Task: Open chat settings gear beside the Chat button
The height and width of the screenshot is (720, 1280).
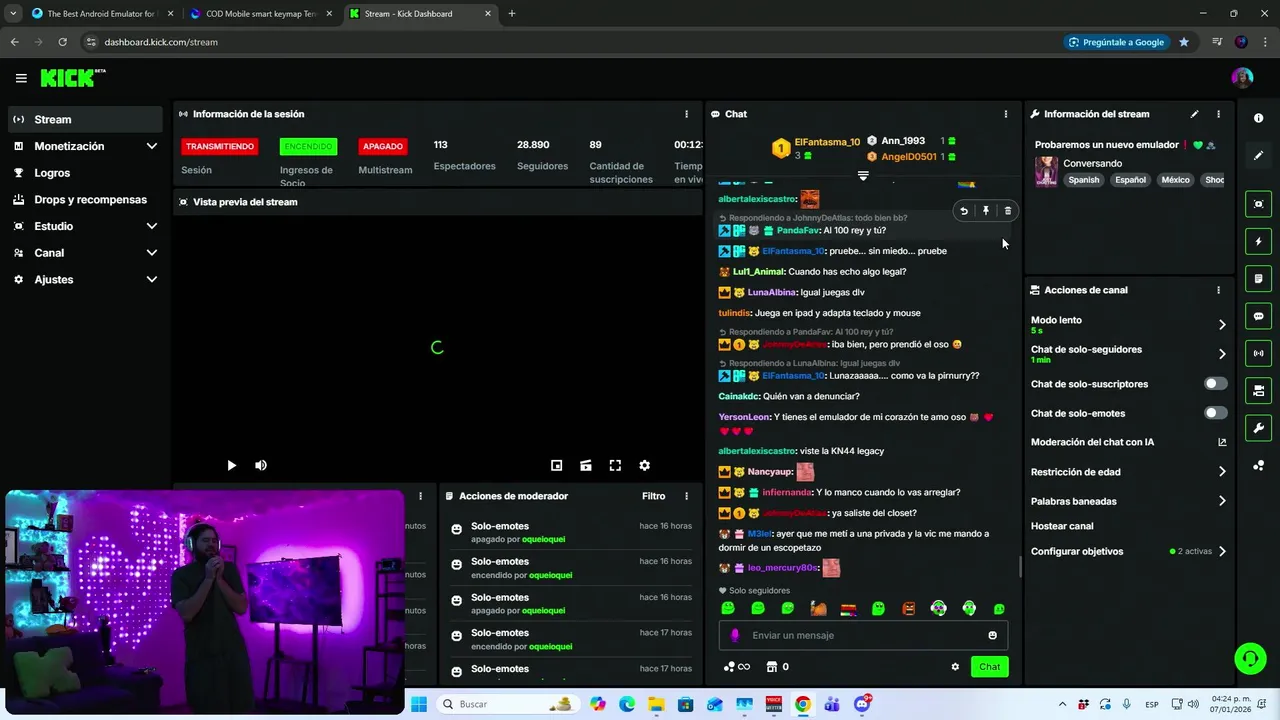Action: (955, 667)
